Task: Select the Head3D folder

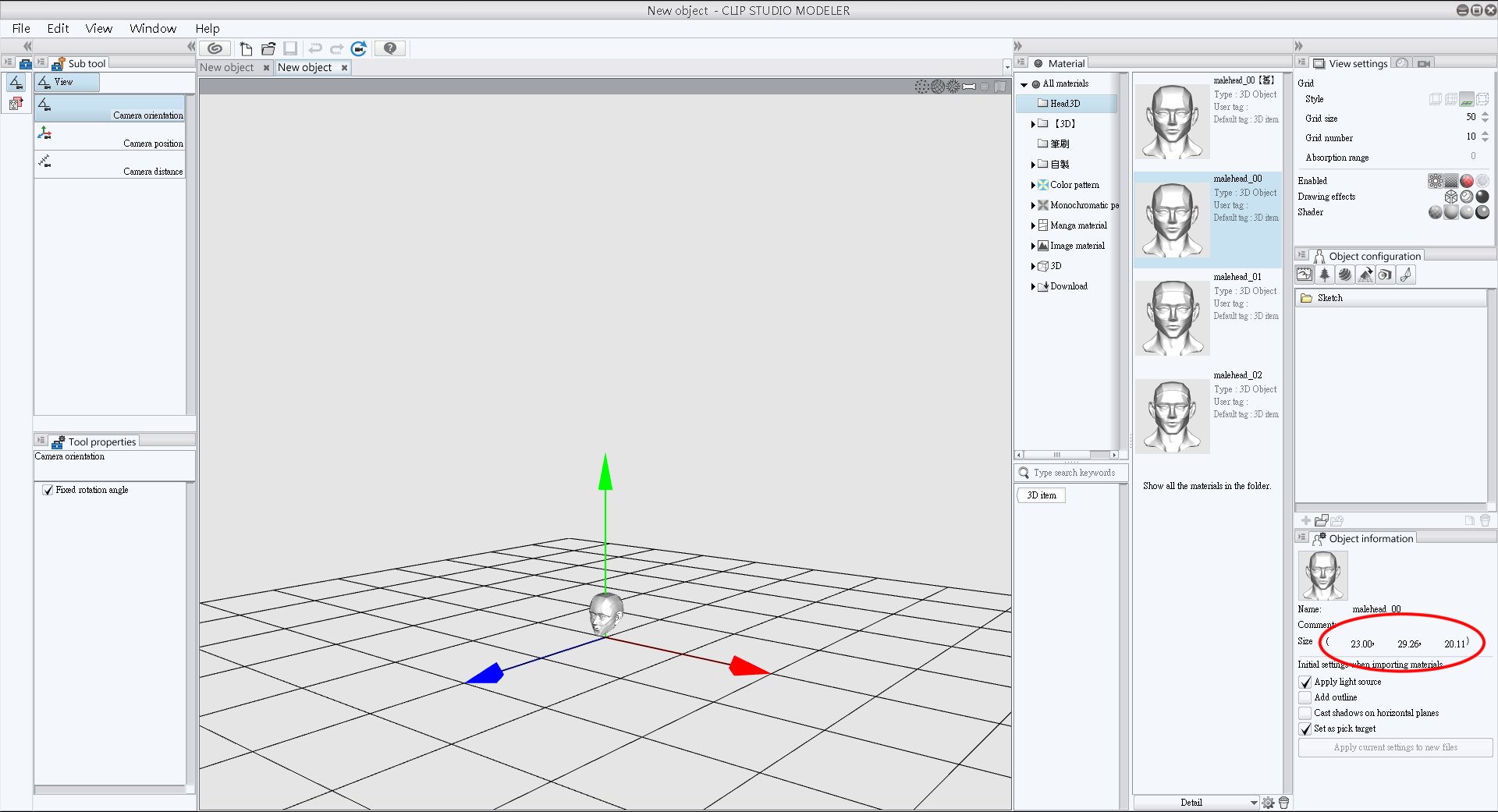Action: tap(1066, 104)
